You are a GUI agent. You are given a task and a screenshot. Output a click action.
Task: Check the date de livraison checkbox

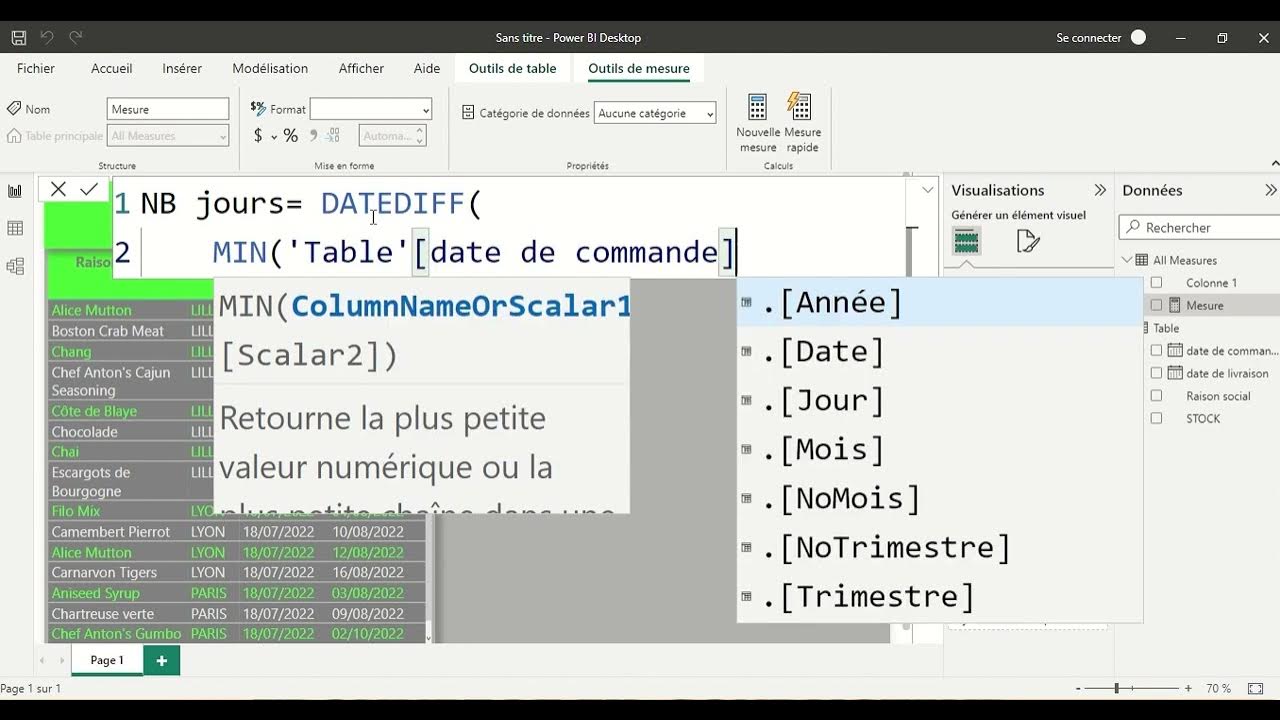point(1156,373)
